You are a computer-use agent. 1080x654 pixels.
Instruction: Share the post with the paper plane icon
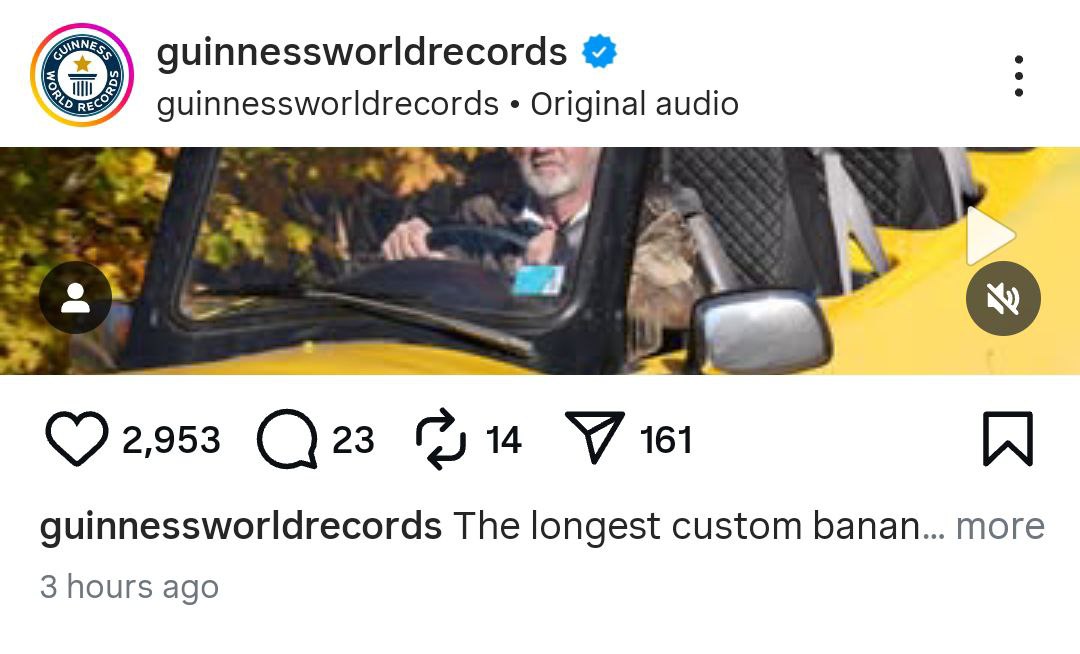pos(594,437)
